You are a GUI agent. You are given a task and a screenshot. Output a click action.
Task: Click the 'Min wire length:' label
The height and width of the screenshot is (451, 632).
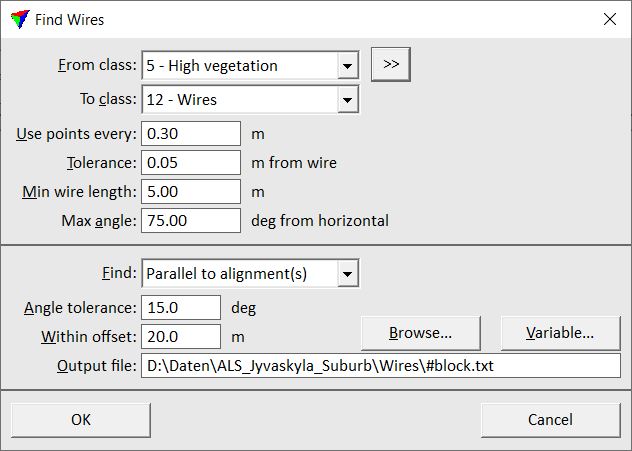[79, 192]
